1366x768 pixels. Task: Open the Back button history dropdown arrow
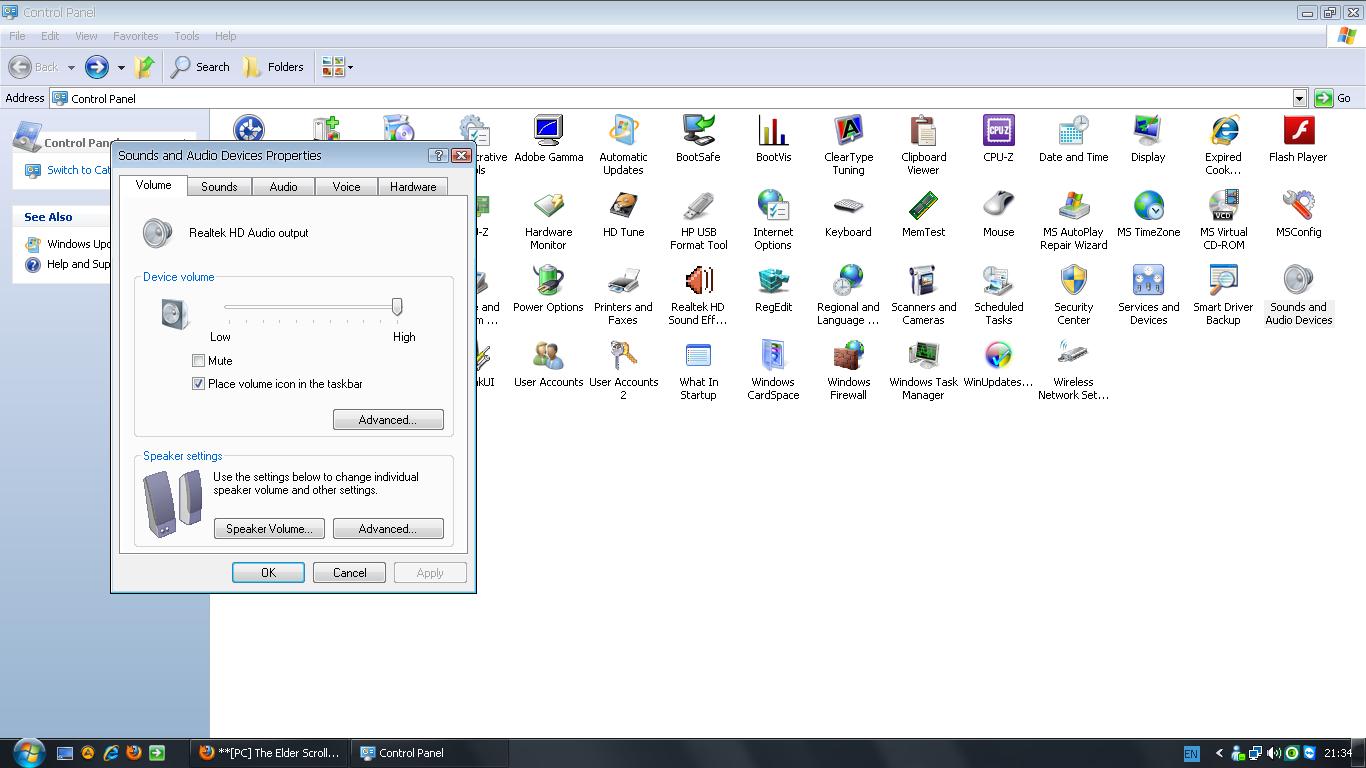click(71, 67)
